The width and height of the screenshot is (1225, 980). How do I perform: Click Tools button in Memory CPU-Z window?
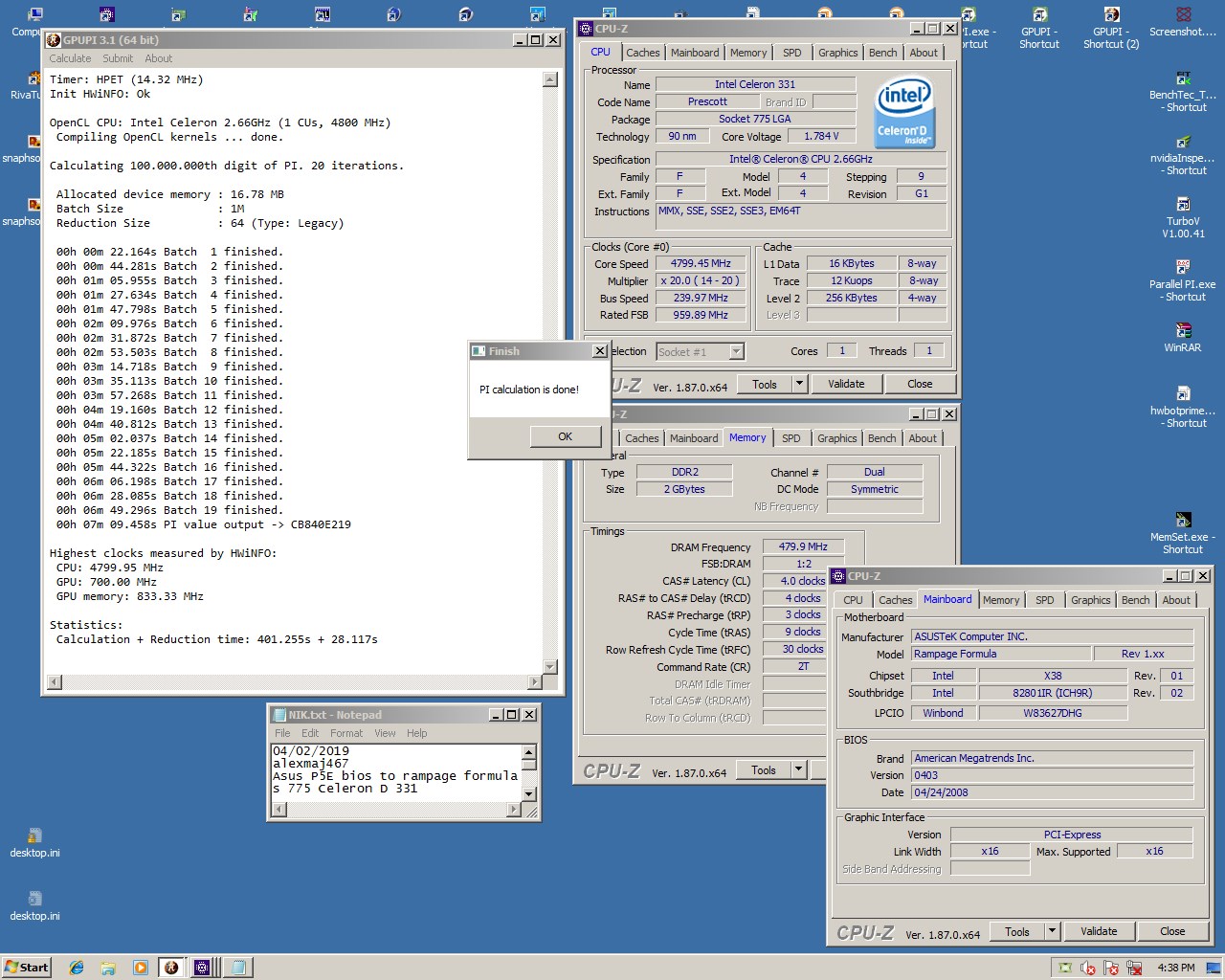(764, 770)
